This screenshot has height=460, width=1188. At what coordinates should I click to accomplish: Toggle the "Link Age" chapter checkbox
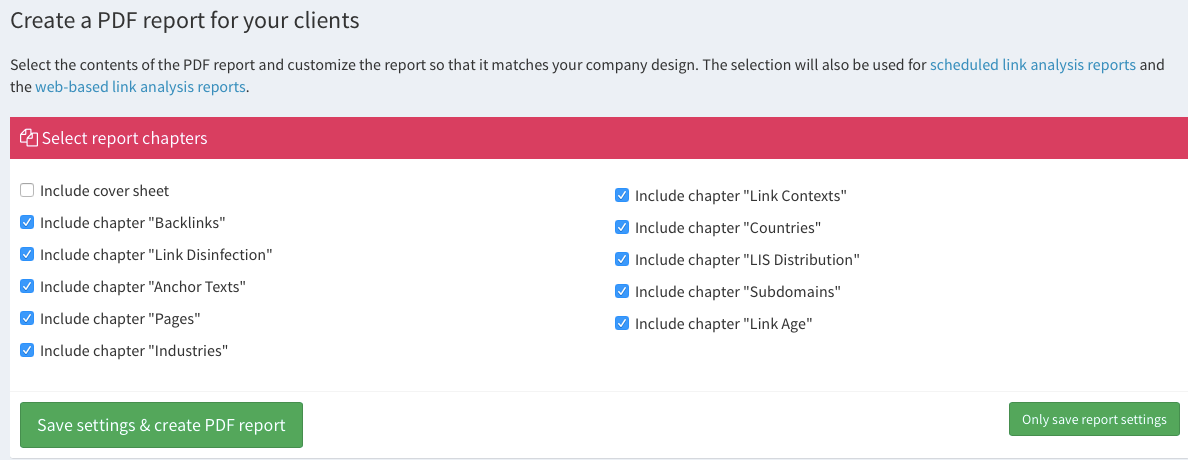coord(622,323)
